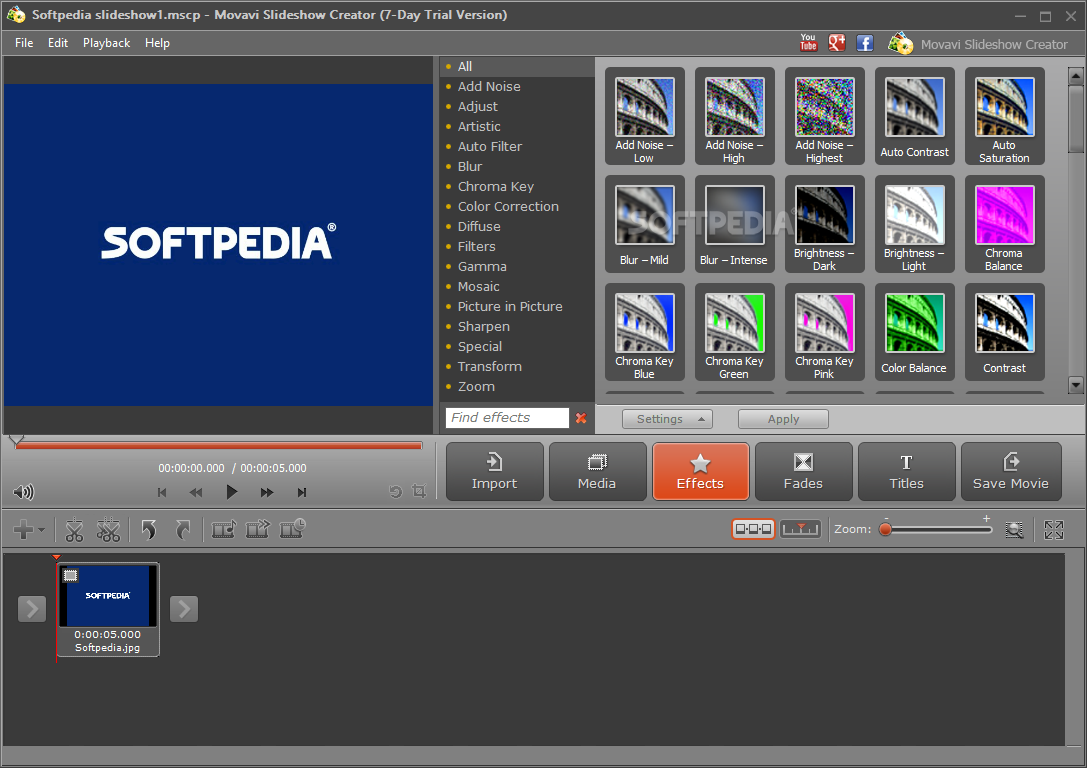
Task: Fast forward playback
Action: [267, 492]
